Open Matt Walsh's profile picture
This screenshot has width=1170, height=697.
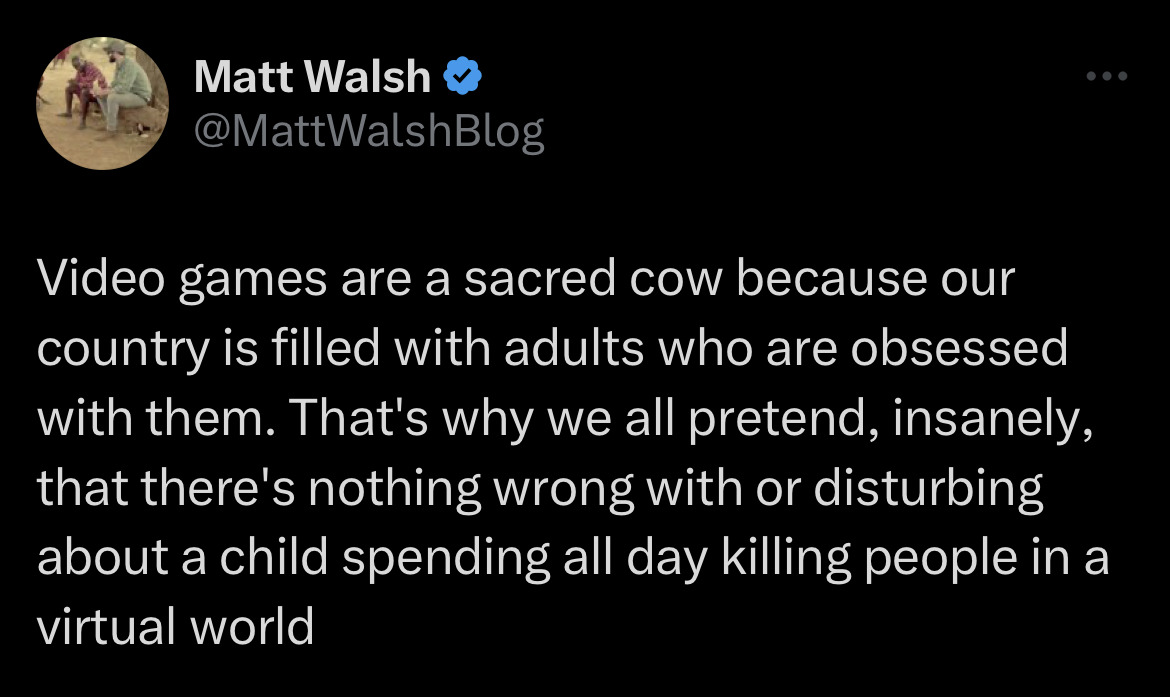tap(102, 104)
